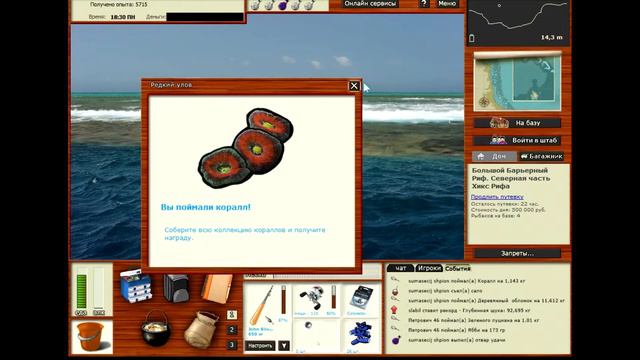Click the bomb icon beside the 'отвар удачи' event
The height and width of the screenshot is (360, 640).
pyautogui.click(x=396, y=340)
